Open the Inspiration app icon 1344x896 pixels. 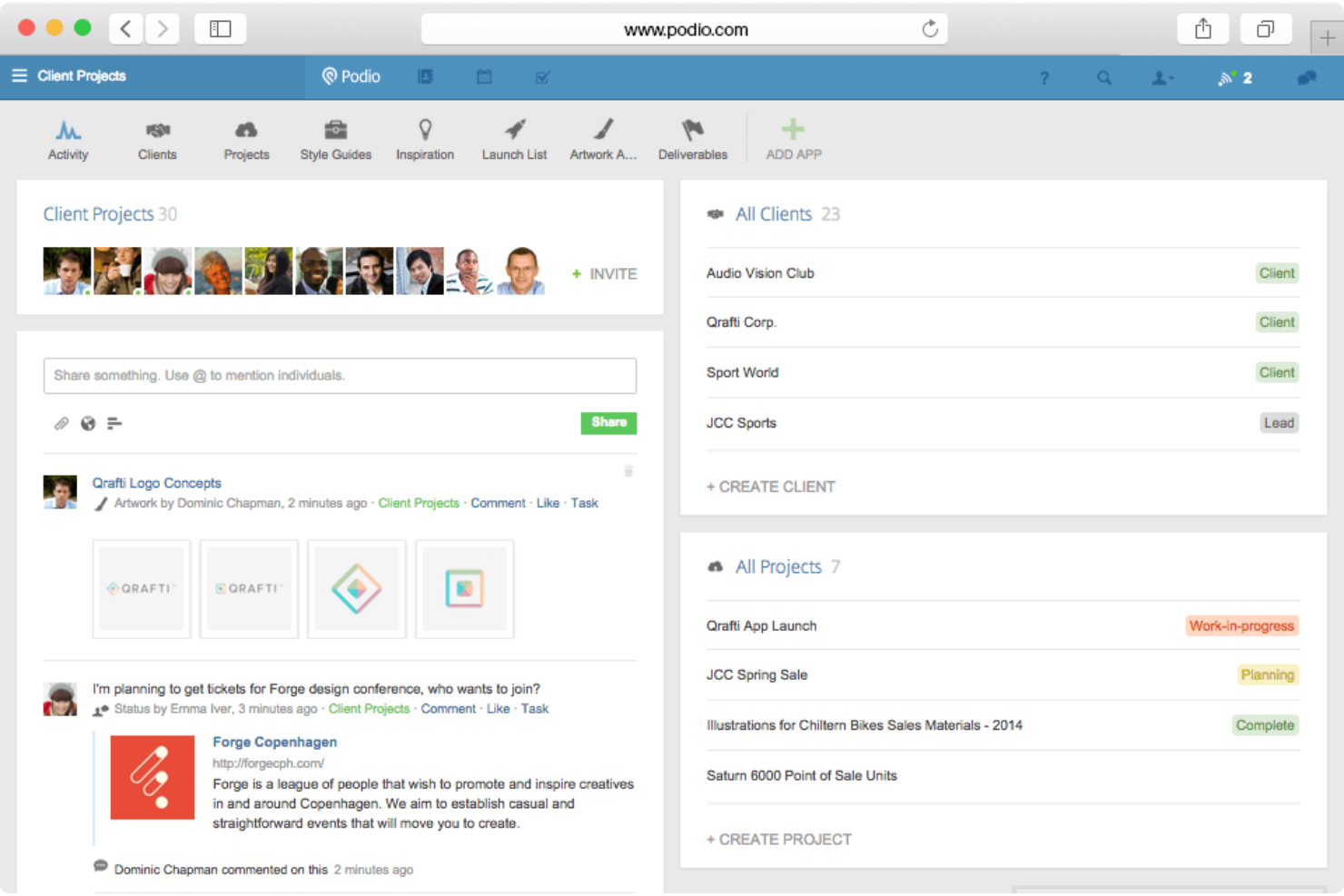tap(424, 138)
